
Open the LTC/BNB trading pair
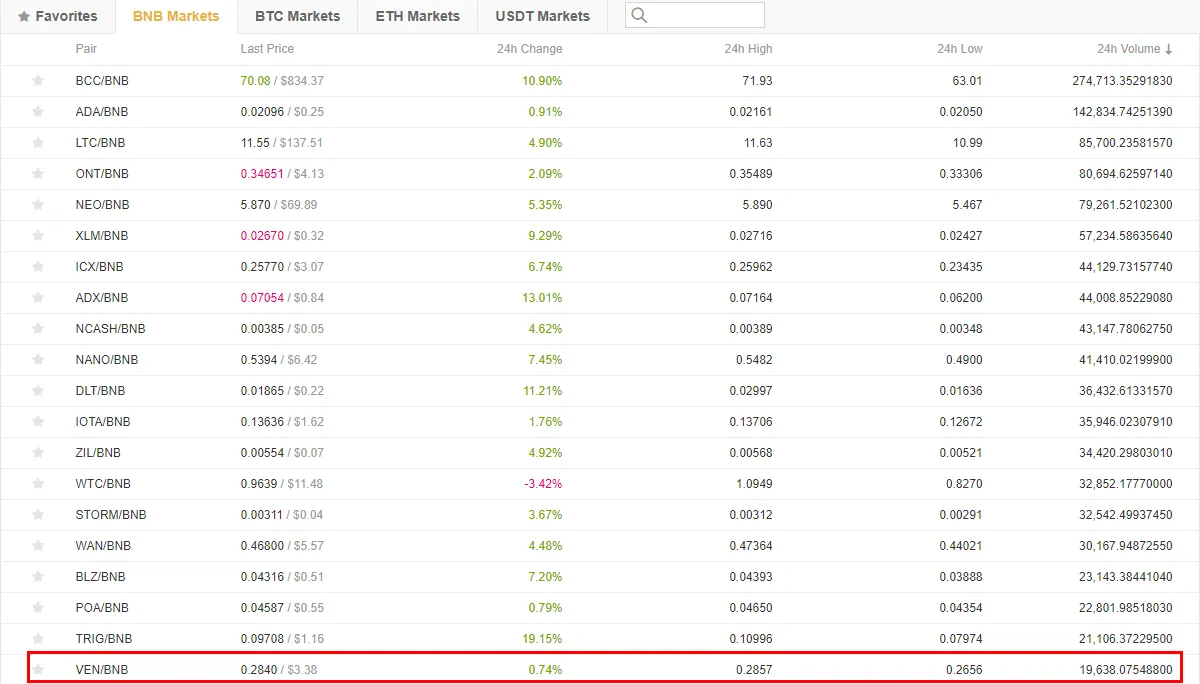[100, 143]
